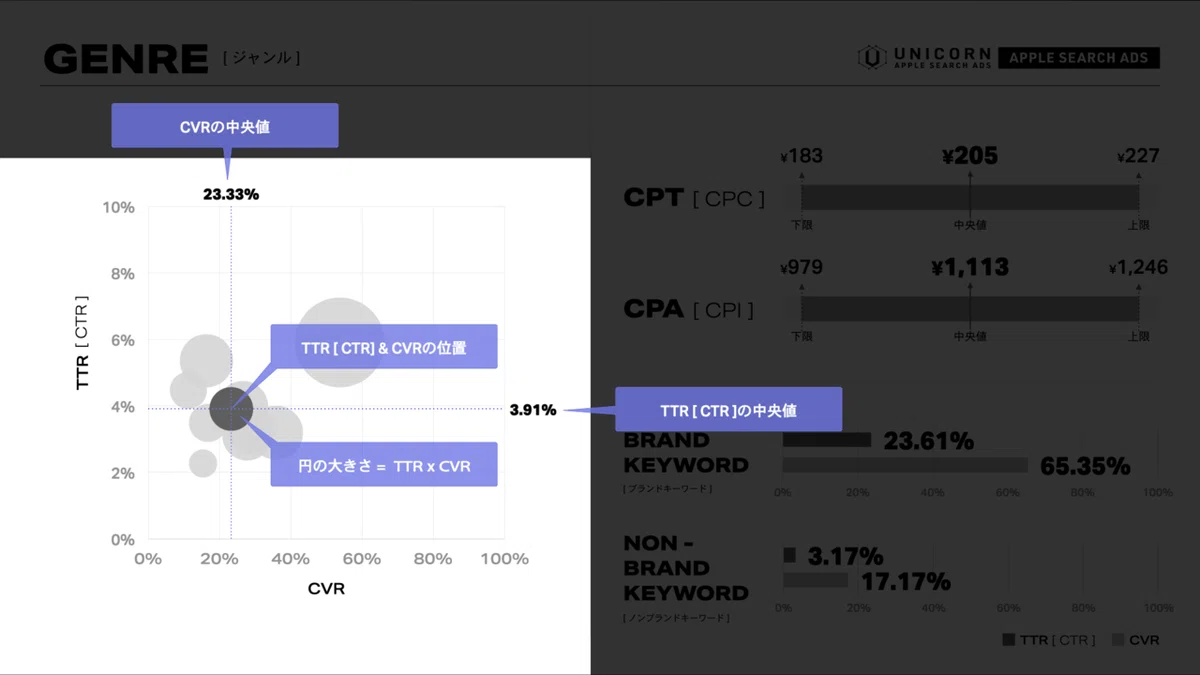Click the CPA [CPI] range bar
The image size is (1200, 675).
pyautogui.click(x=969, y=308)
